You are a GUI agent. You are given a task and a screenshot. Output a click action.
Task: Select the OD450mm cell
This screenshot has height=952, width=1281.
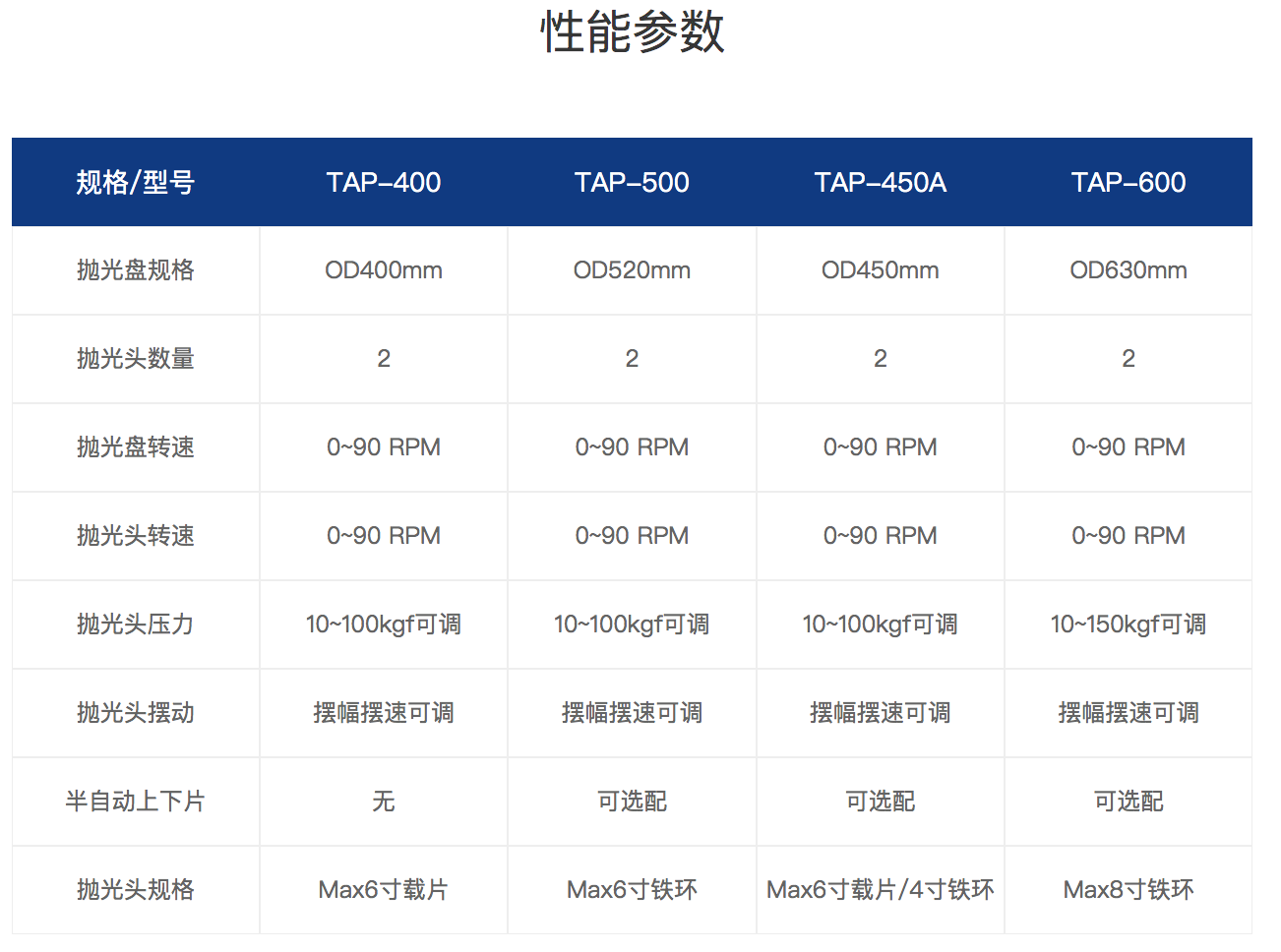pos(881,270)
